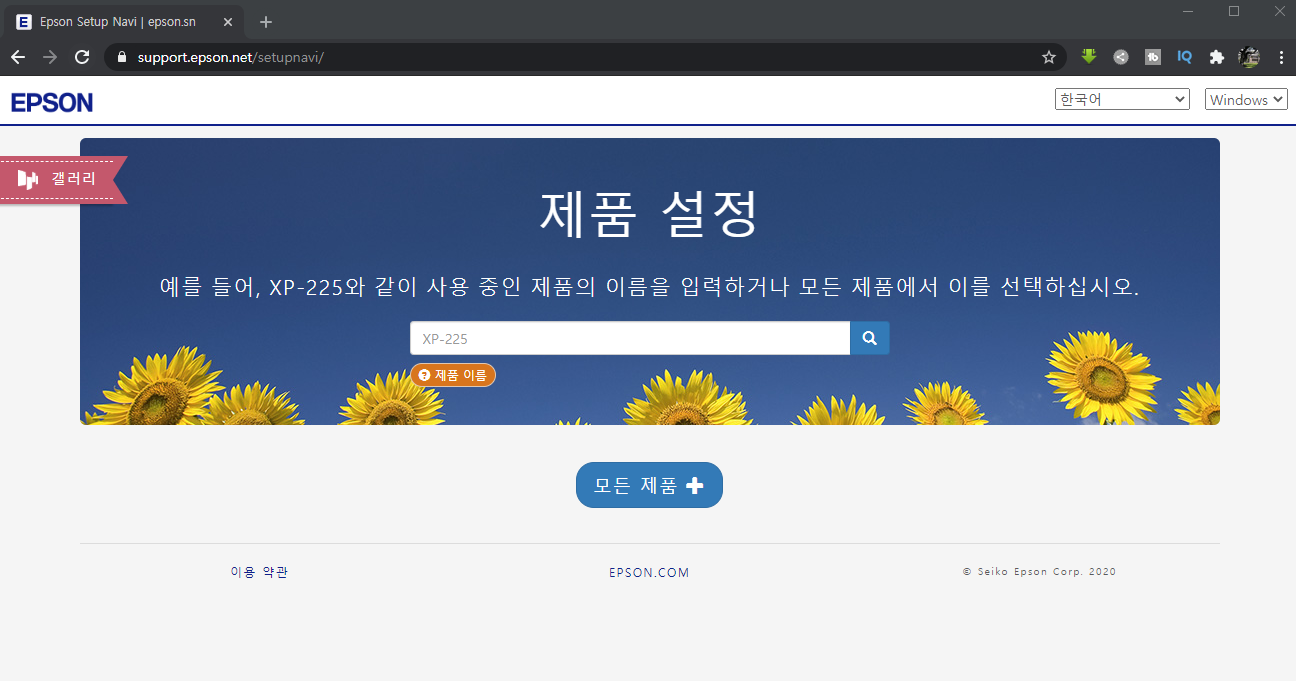
Task: Go back with the browser back arrow
Action: (18, 57)
